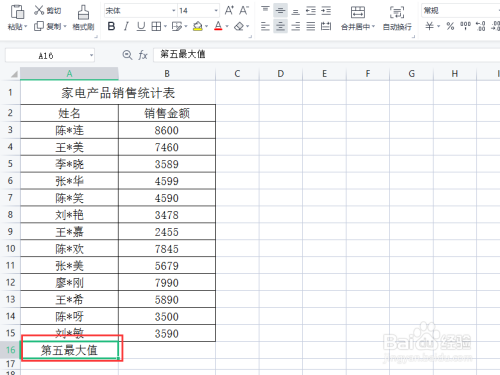Click the Select All corner triangle
This screenshot has width=500, height=375.
[x=14, y=74]
